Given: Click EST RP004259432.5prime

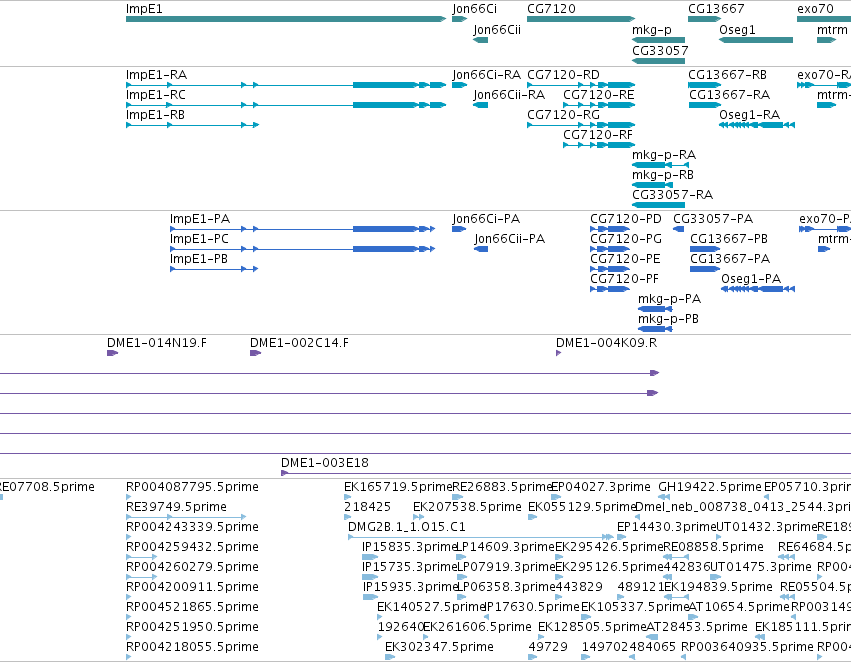Looking at the screenshot, I should coord(142,557).
